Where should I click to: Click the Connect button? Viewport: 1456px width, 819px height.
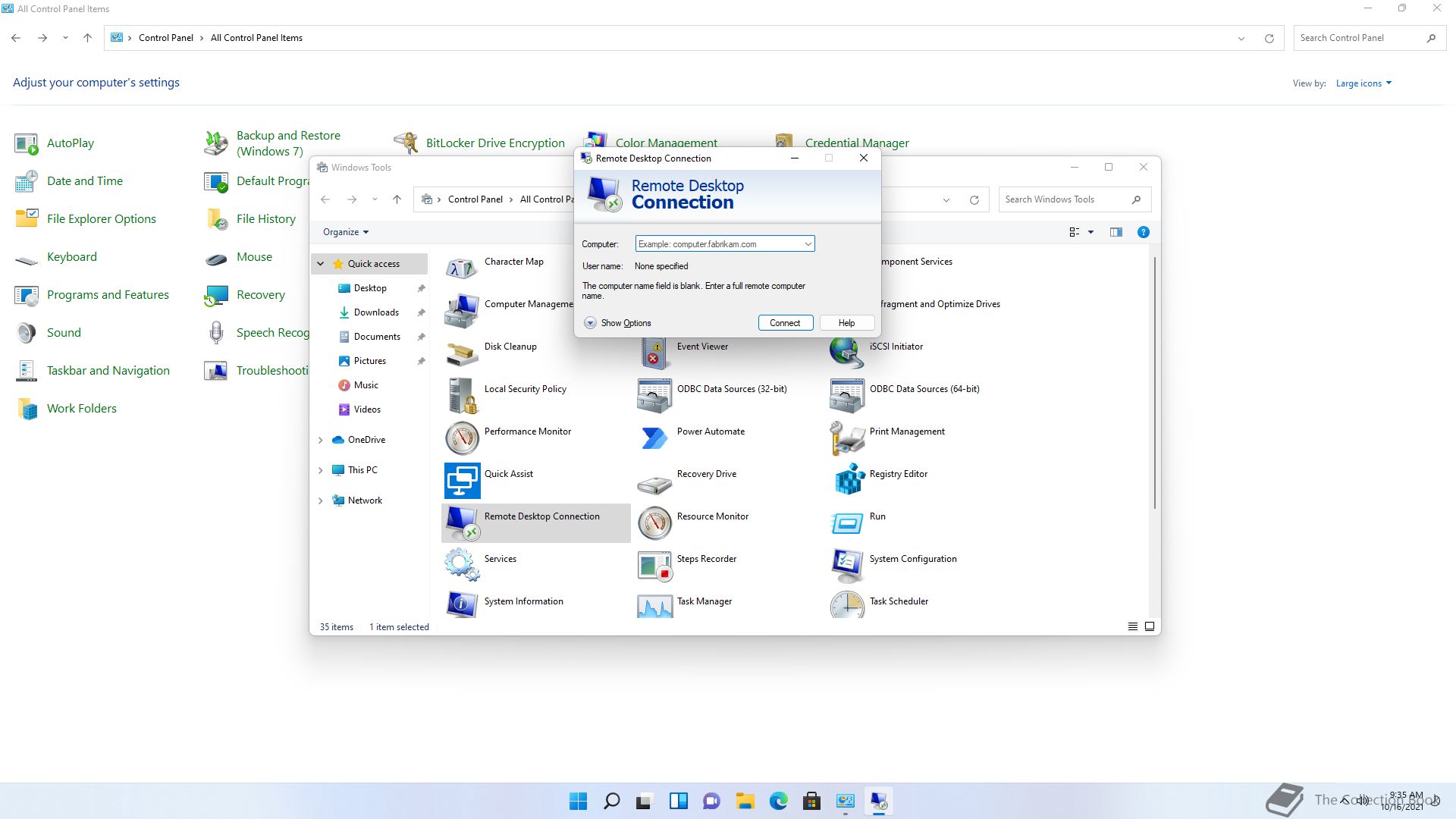pyautogui.click(x=785, y=323)
